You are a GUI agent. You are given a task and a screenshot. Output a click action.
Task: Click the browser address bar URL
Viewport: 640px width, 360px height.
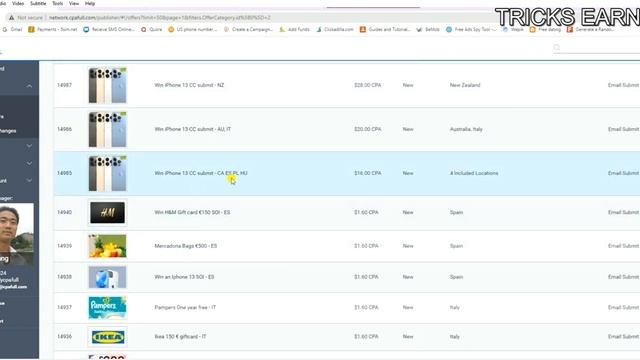coord(160,18)
